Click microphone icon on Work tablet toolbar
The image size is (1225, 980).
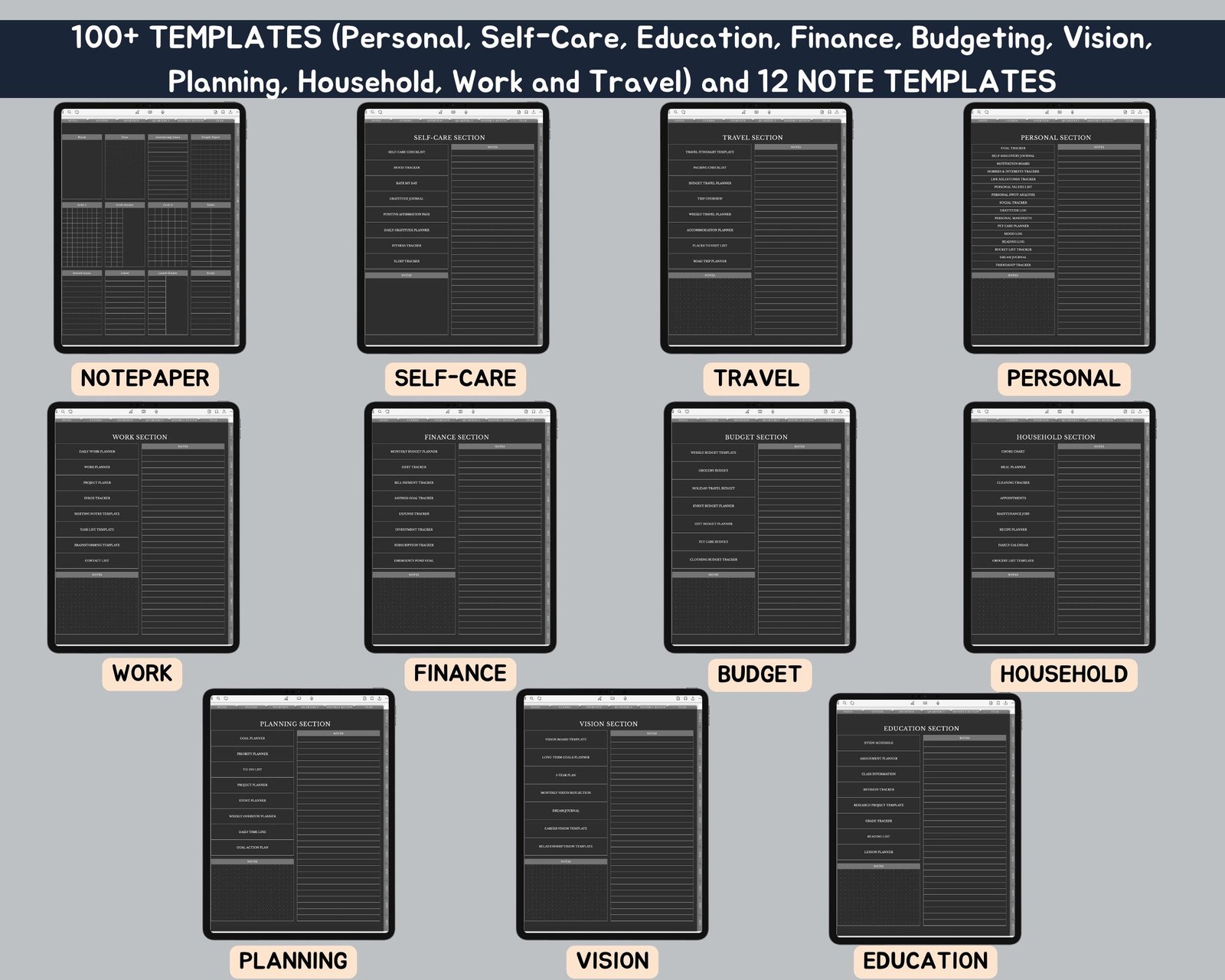pos(156,412)
